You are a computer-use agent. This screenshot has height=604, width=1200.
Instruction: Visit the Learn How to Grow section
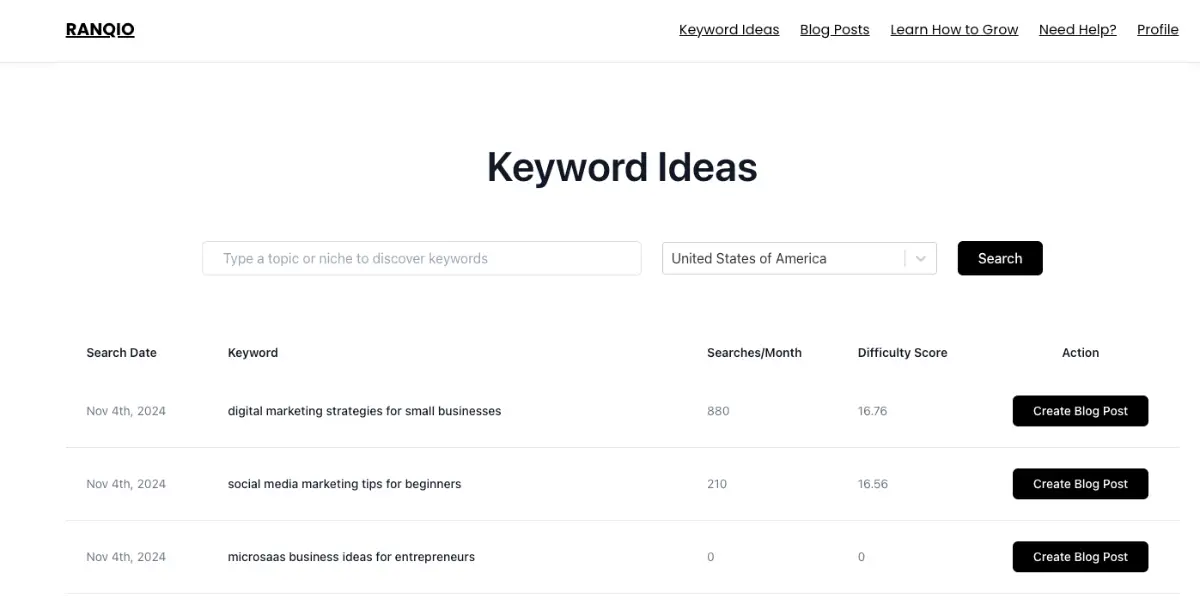coord(954,29)
